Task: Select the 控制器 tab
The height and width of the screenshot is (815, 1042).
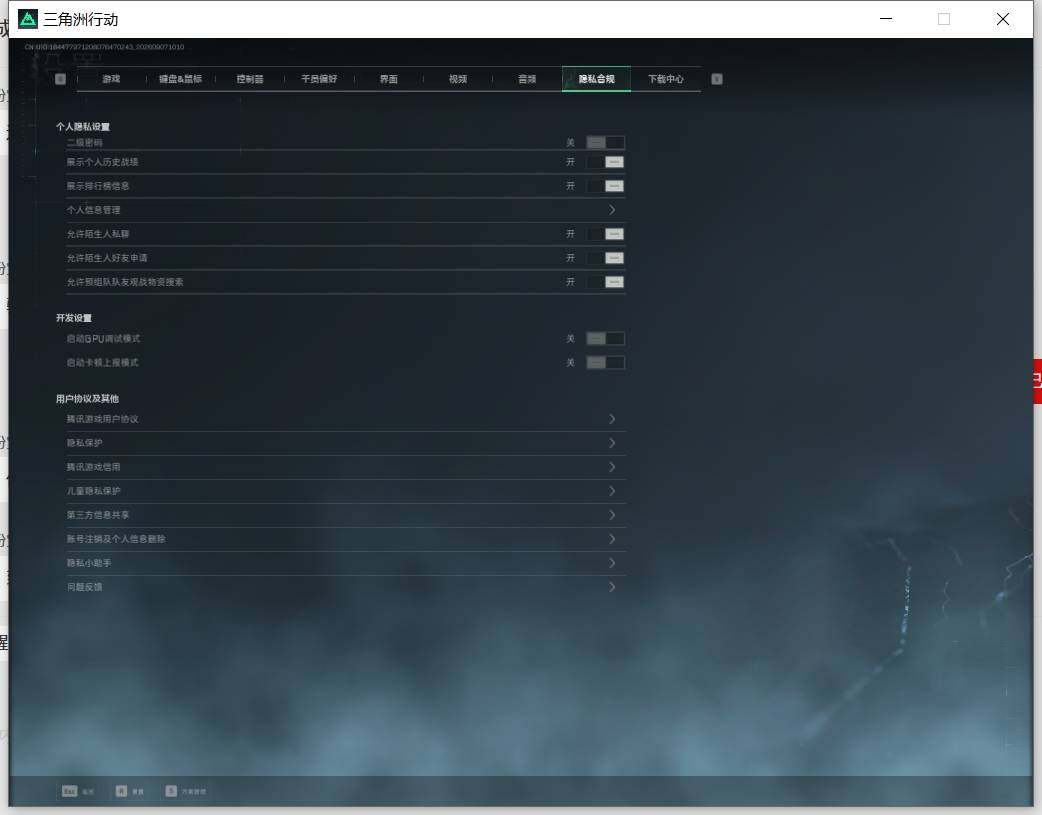Action: coord(250,79)
